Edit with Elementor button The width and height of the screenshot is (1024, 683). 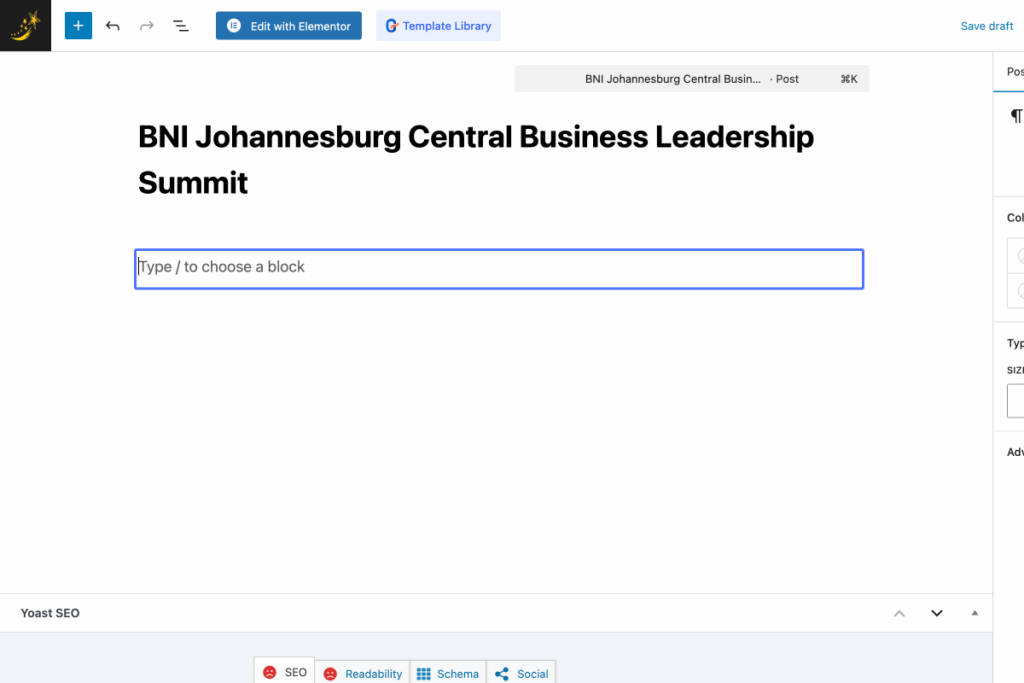(289, 26)
